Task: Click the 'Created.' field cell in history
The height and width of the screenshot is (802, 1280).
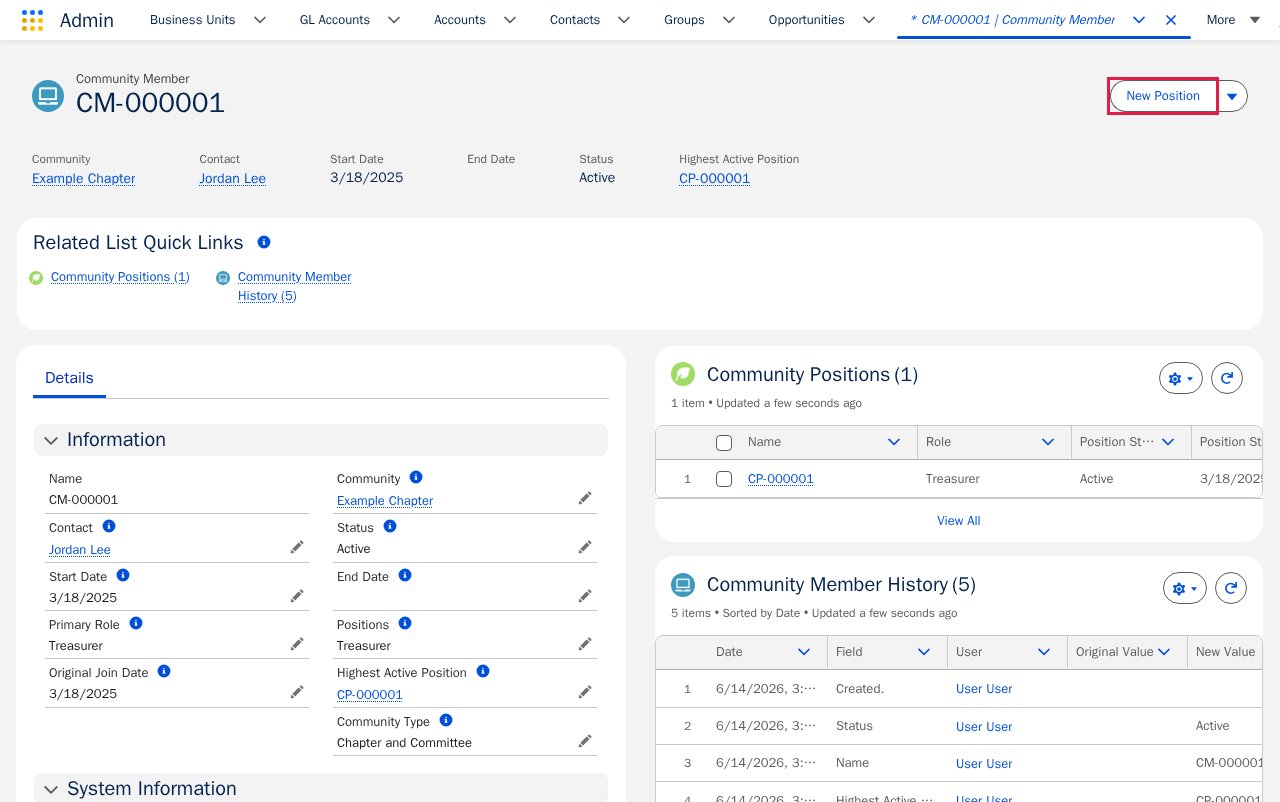Action: [x=860, y=689]
